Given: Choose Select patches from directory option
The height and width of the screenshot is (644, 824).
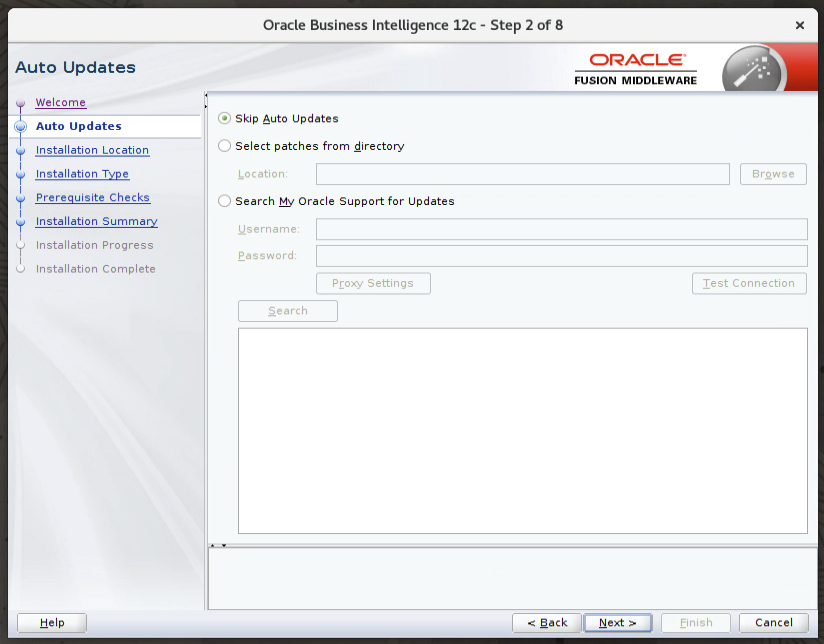Looking at the screenshot, I should pyautogui.click(x=224, y=146).
